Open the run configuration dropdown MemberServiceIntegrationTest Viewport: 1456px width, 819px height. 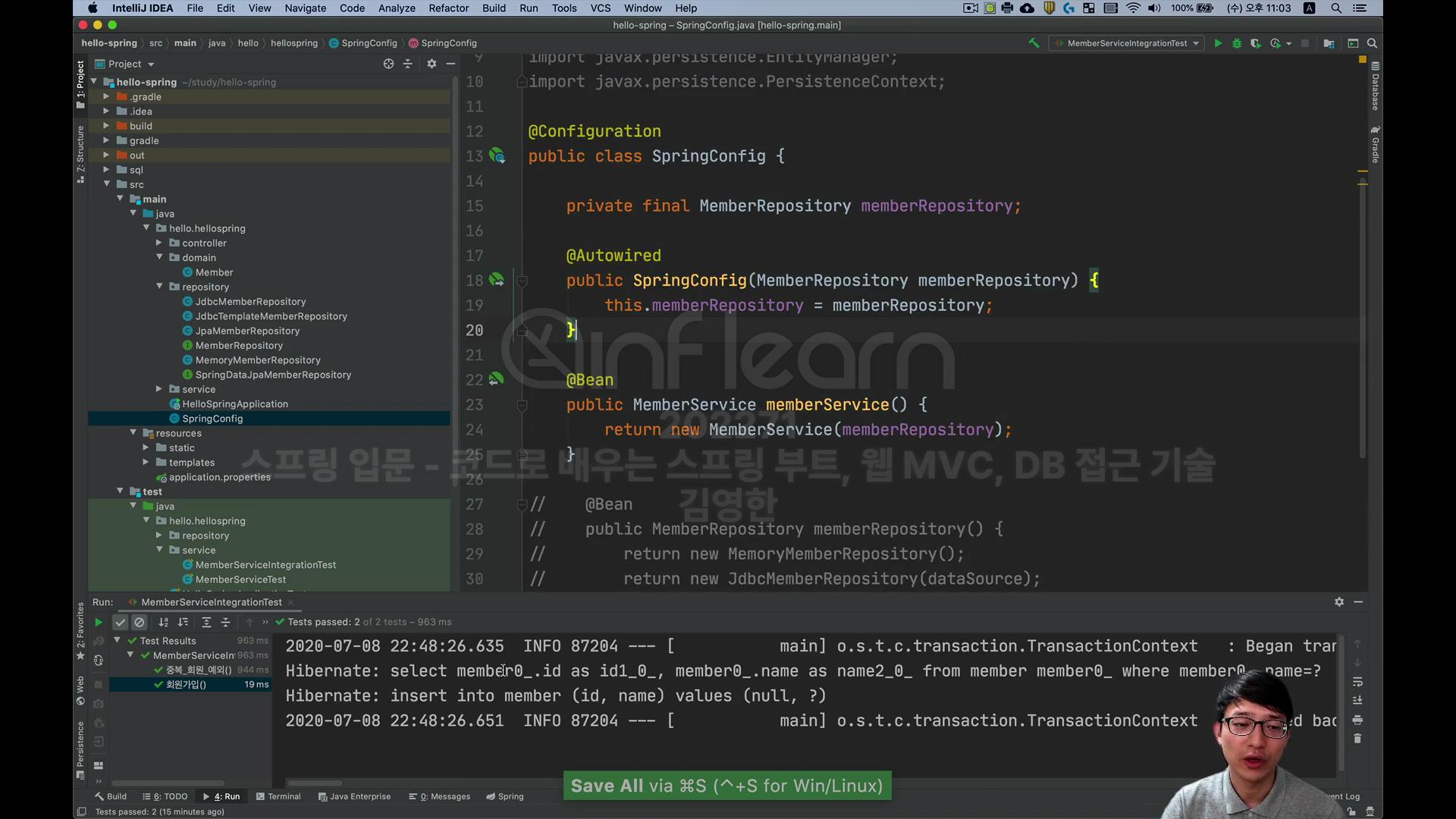pyautogui.click(x=1127, y=43)
